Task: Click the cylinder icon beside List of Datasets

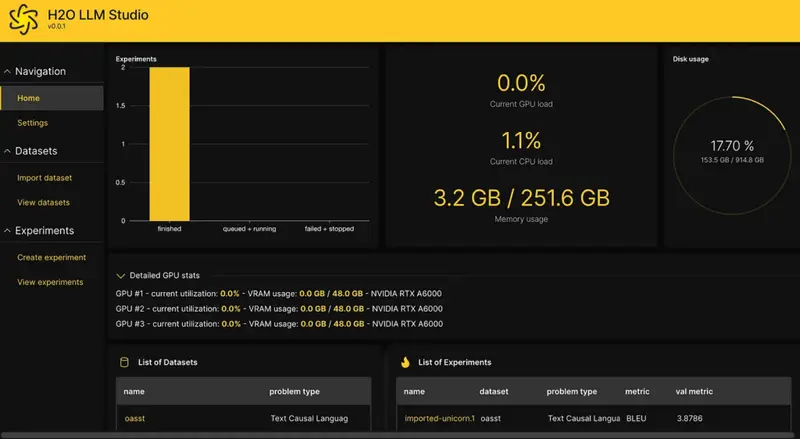Action: [124, 362]
